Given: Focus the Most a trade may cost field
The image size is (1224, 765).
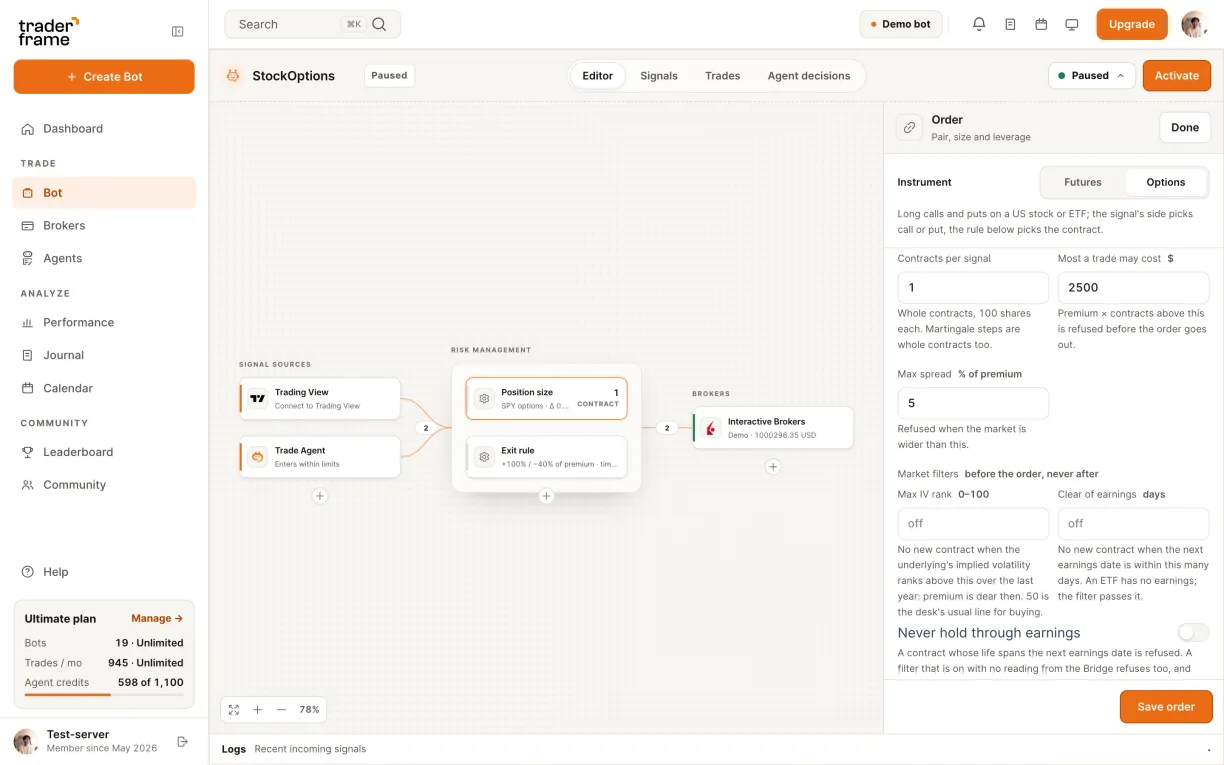Looking at the screenshot, I should coord(1133,287).
